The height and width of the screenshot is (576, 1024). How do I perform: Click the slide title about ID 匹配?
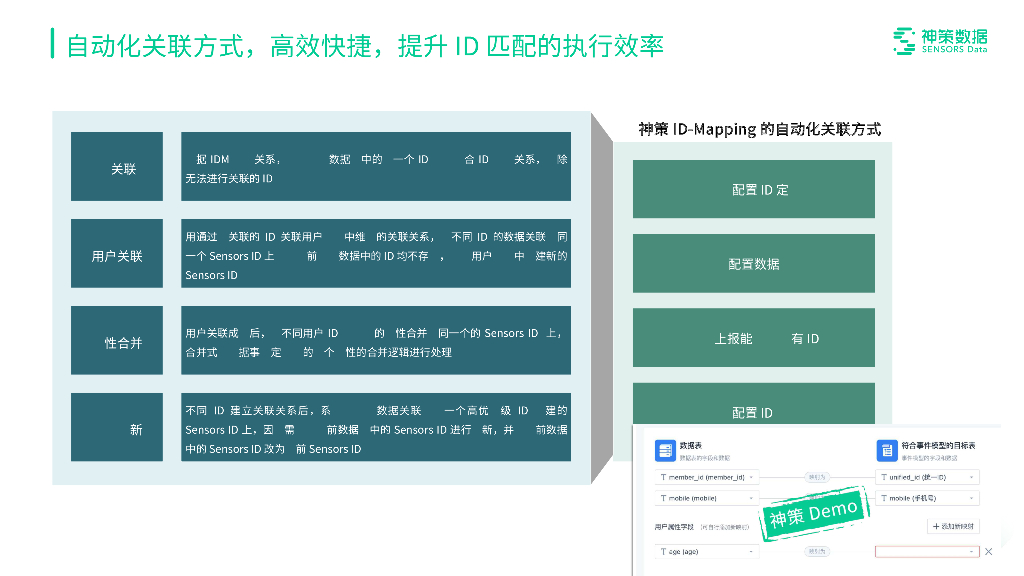[365, 46]
